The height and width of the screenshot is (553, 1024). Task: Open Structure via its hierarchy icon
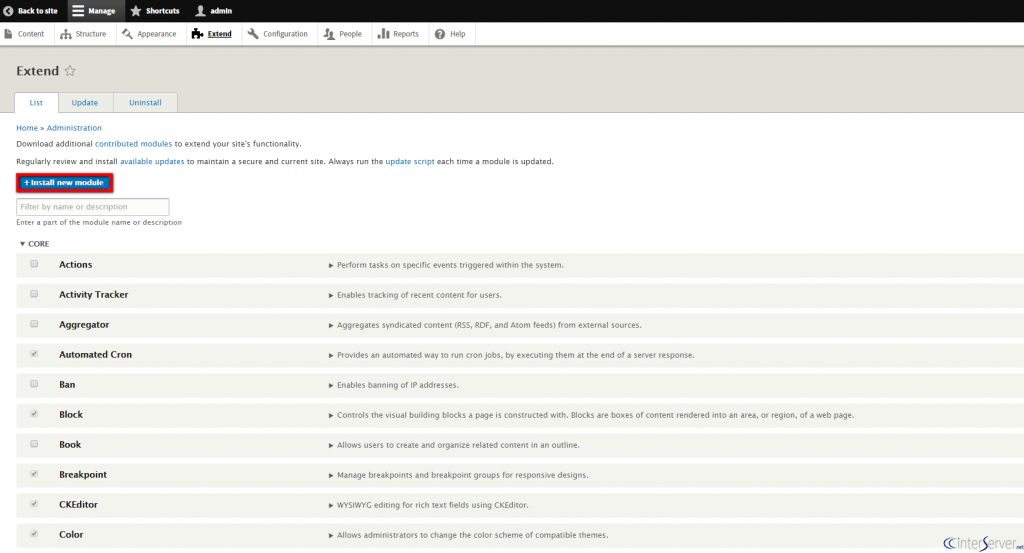tap(66, 34)
